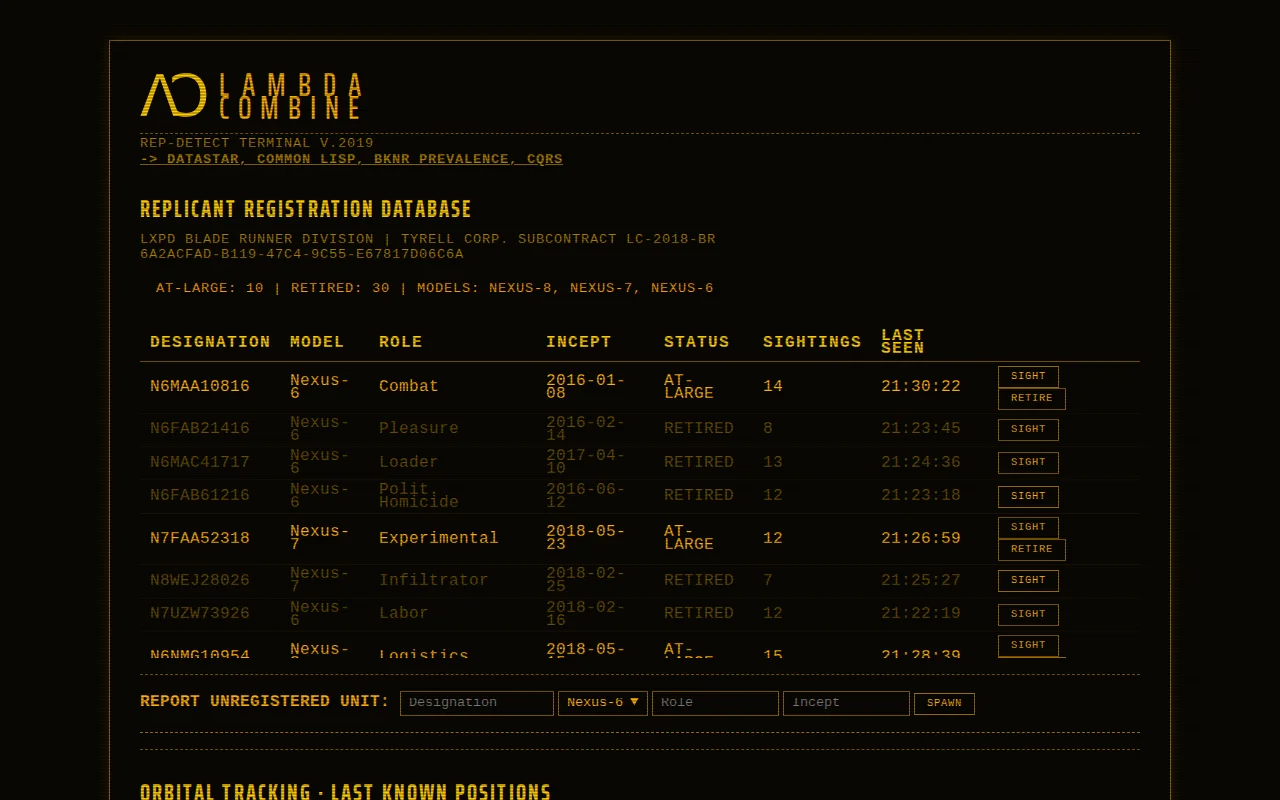1280x800 pixels.
Task: Click incept date 2016-01-08
Action: point(586,387)
